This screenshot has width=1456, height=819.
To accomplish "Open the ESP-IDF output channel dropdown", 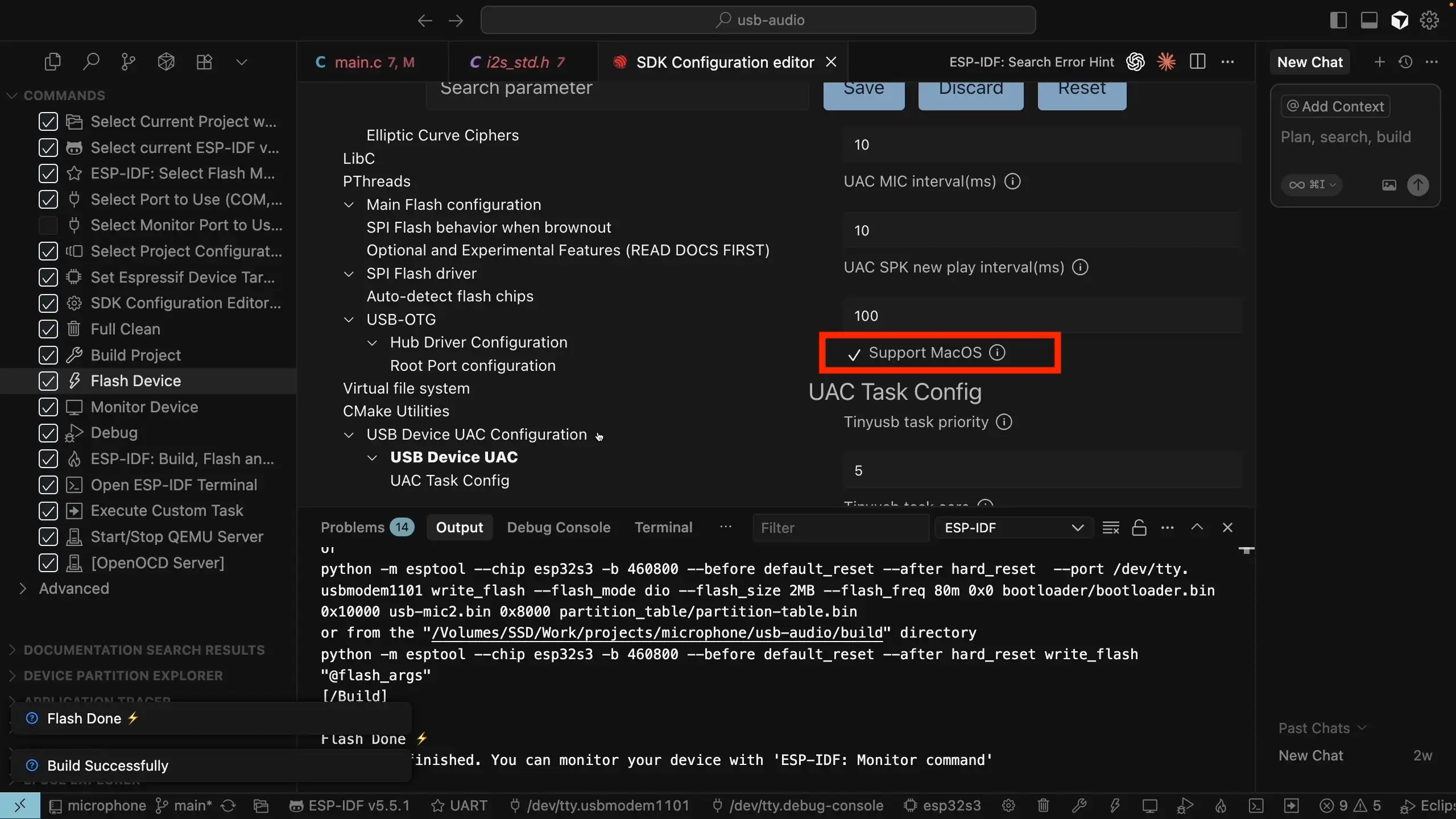I will pos(1014,527).
